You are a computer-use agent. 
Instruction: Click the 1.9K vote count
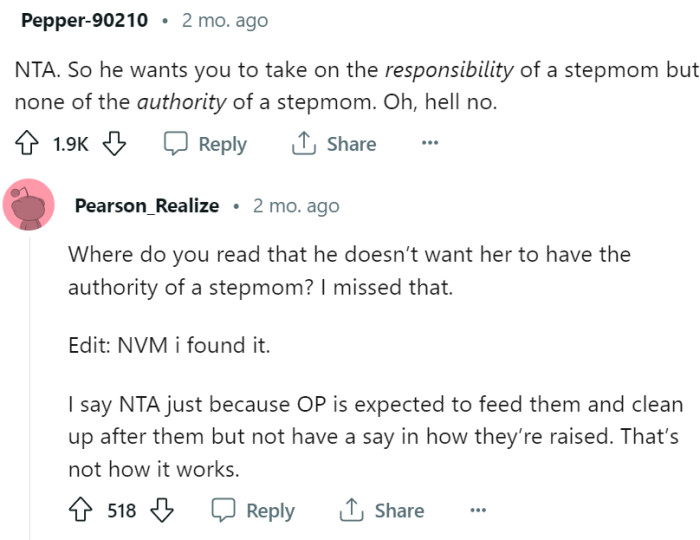coord(70,144)
